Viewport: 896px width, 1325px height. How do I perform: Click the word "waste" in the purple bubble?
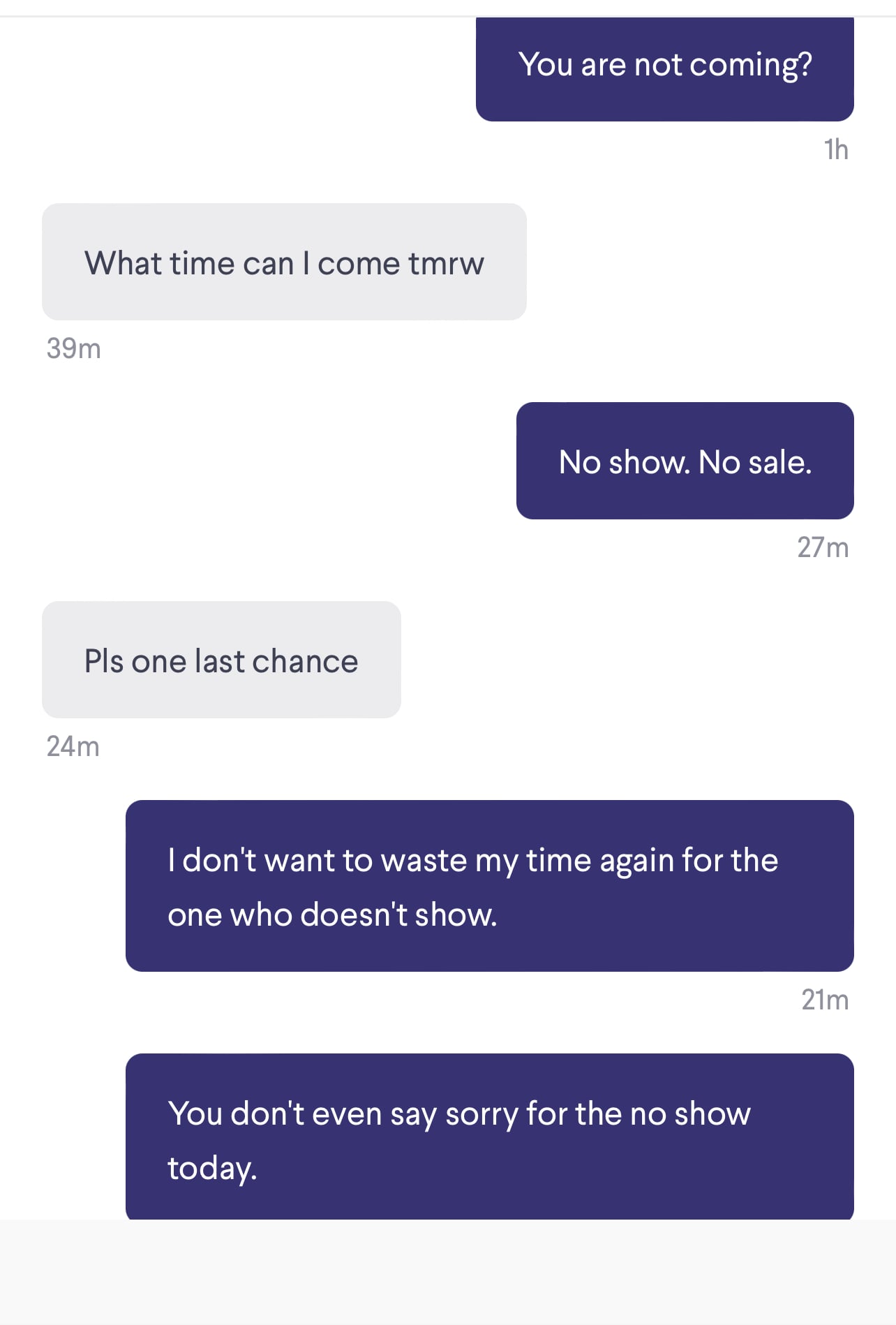coord(424,861)
